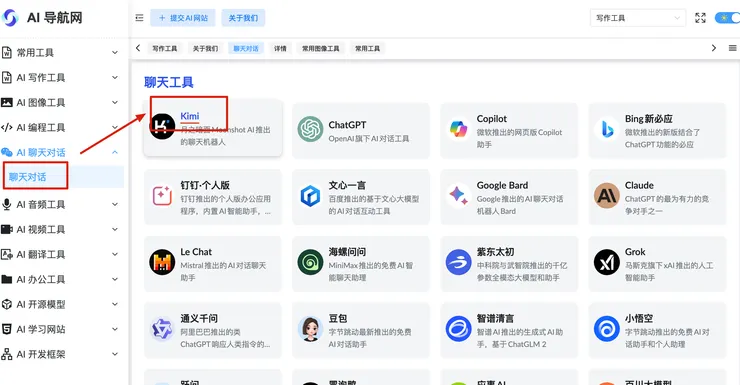
Task: Select the 常用图像工具 tab
Action: (x=320, y=48)
